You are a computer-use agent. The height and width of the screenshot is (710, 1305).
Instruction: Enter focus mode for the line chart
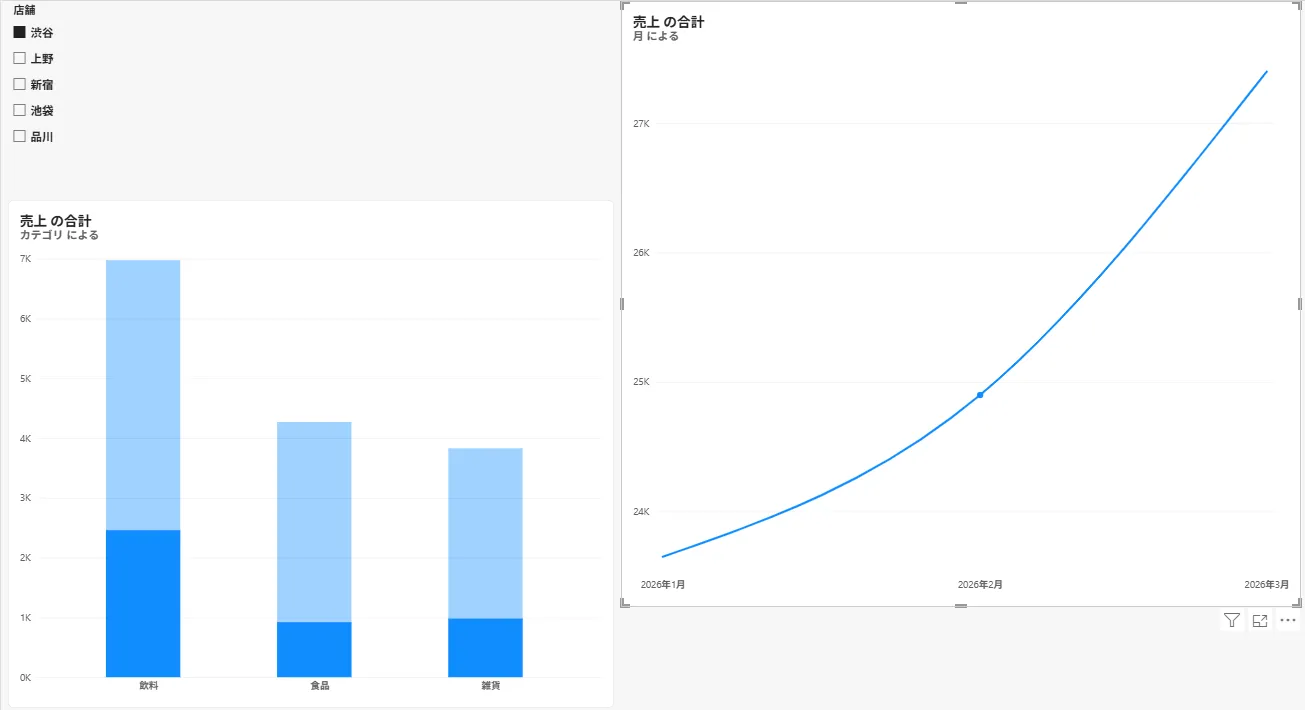[x=1260, y=621]
